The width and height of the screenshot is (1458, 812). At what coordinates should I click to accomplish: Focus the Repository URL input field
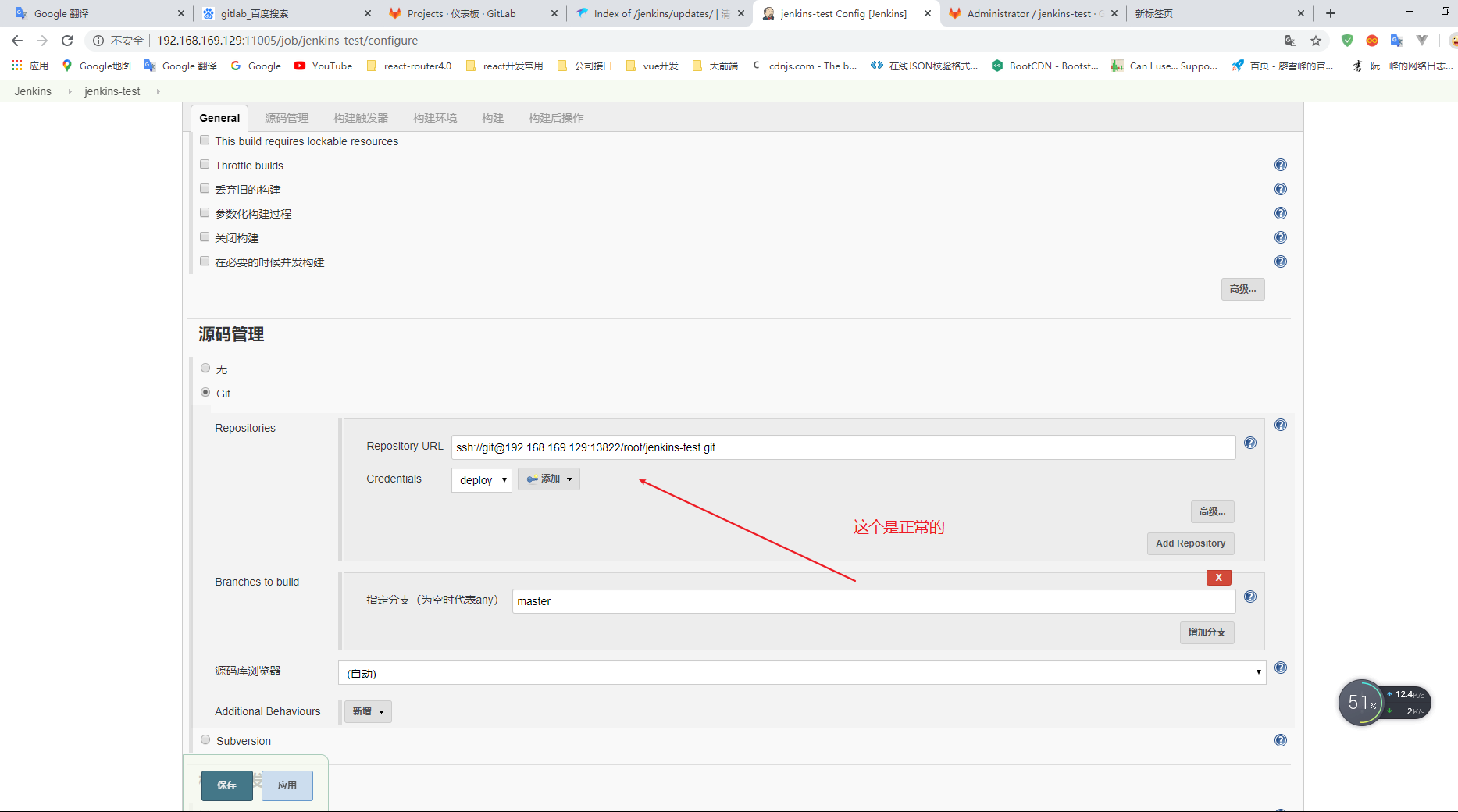click(843, 447)
